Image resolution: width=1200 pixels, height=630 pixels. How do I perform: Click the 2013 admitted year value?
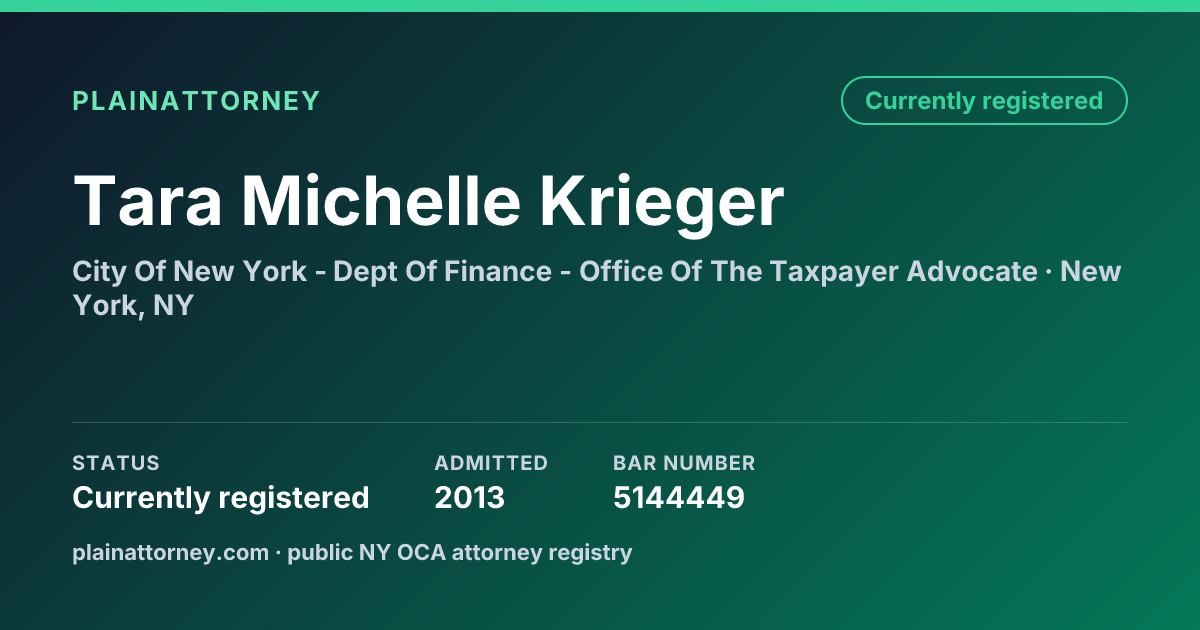coord(470,497)
